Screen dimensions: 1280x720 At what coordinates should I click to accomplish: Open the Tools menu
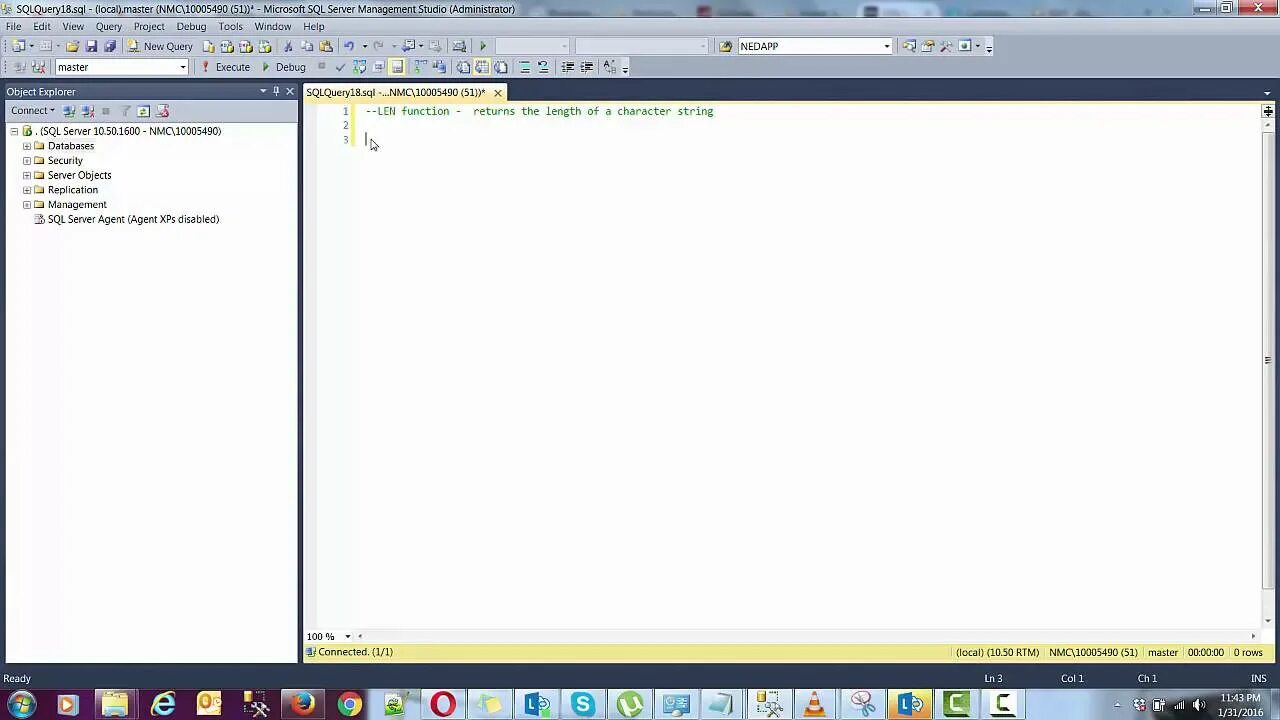[x=230, y=27]
